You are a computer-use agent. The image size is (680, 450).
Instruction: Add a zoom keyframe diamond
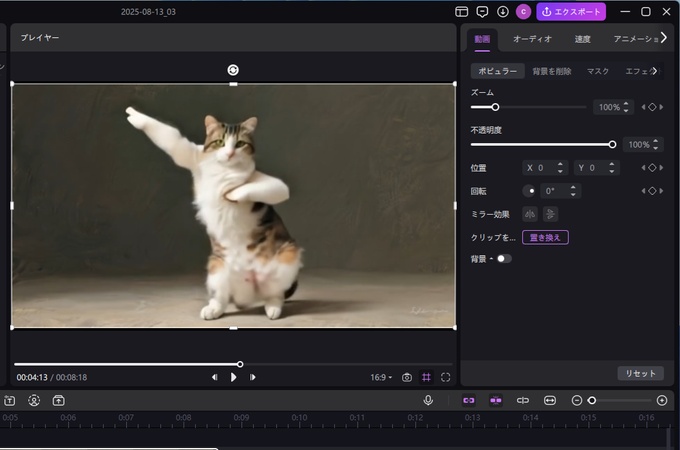pyautogui.click(x=652, y=107)
